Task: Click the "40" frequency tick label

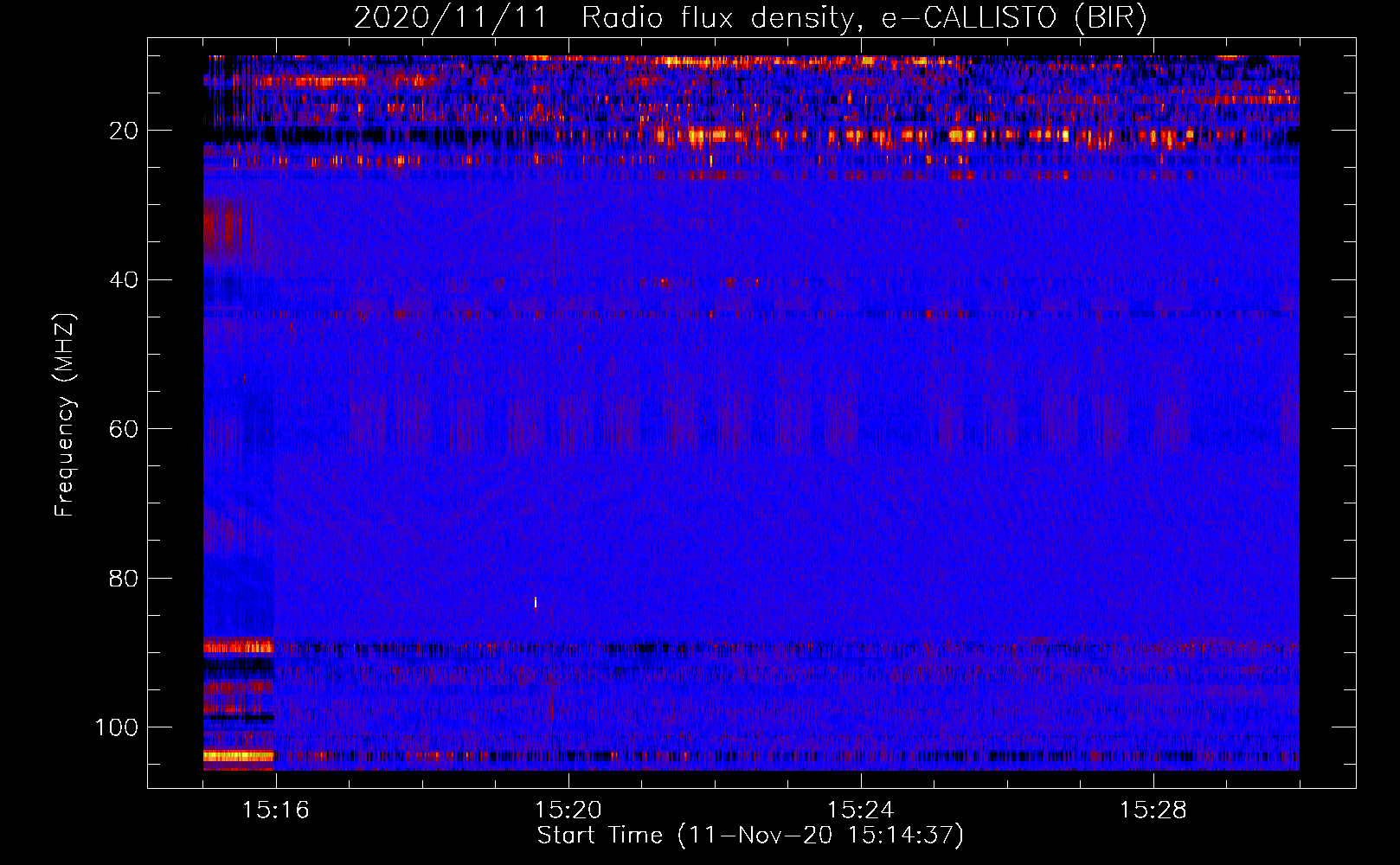Action: tap(124, 279)
